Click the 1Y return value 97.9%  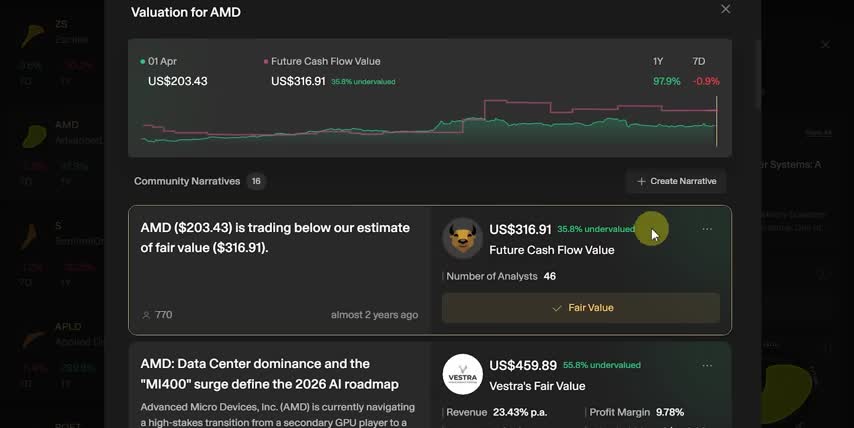(x=667, y=81)
